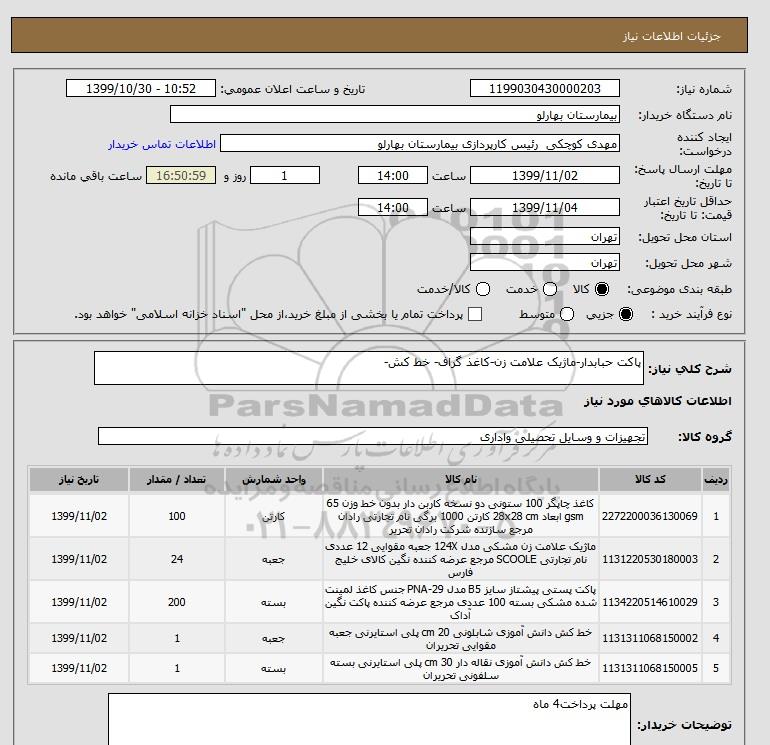Select the متوسط purchase type radio

(567, 314)
